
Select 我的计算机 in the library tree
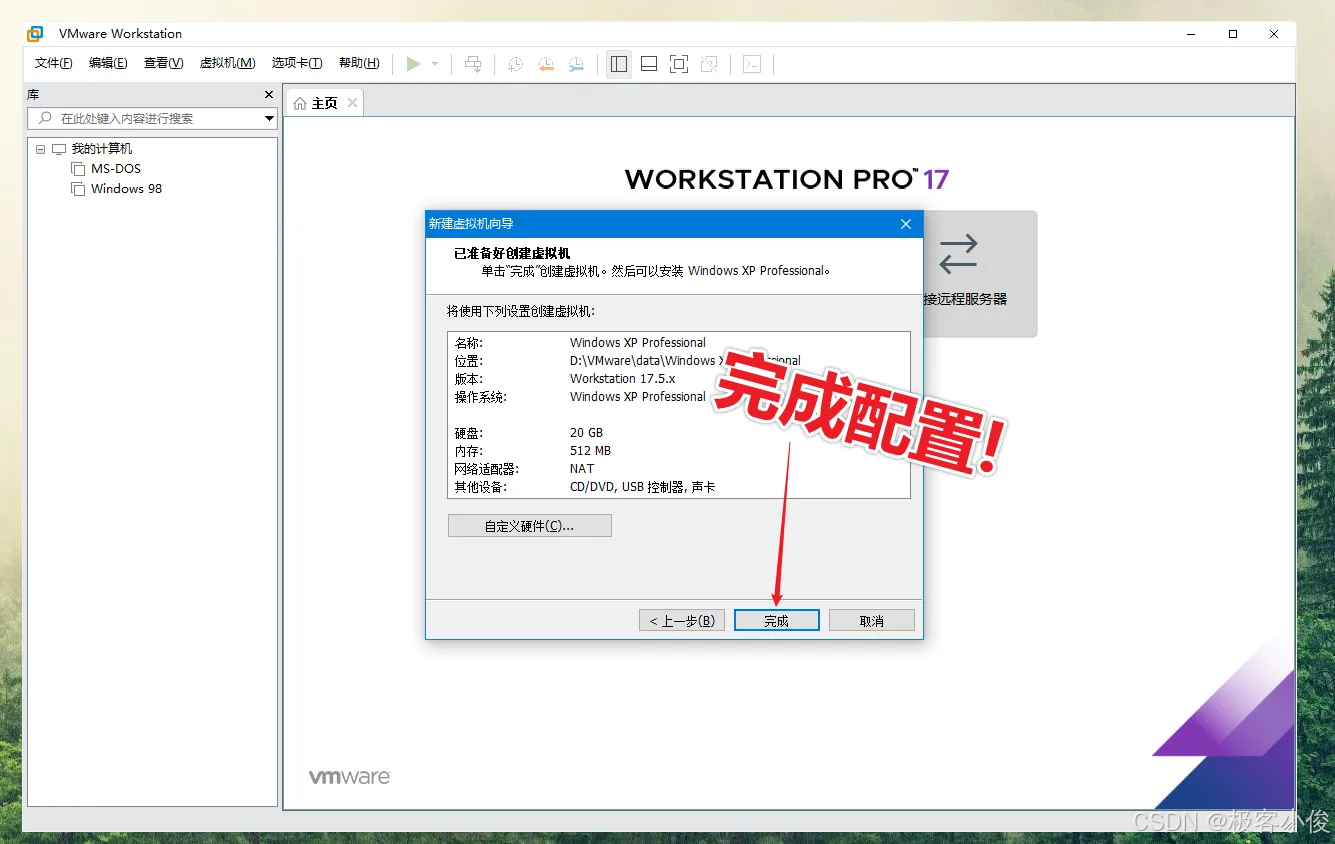[x=102, y=149]
